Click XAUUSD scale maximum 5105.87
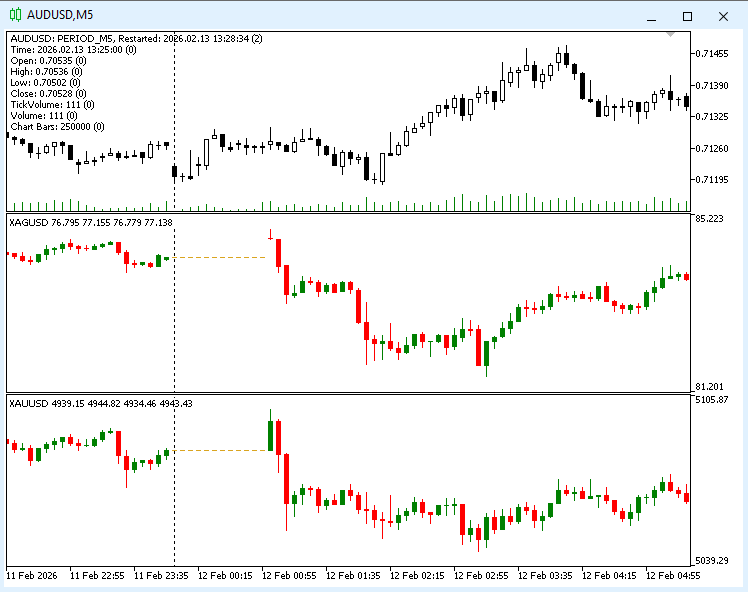The width and height of the screenshot is (748, 592). click(712, 400)
